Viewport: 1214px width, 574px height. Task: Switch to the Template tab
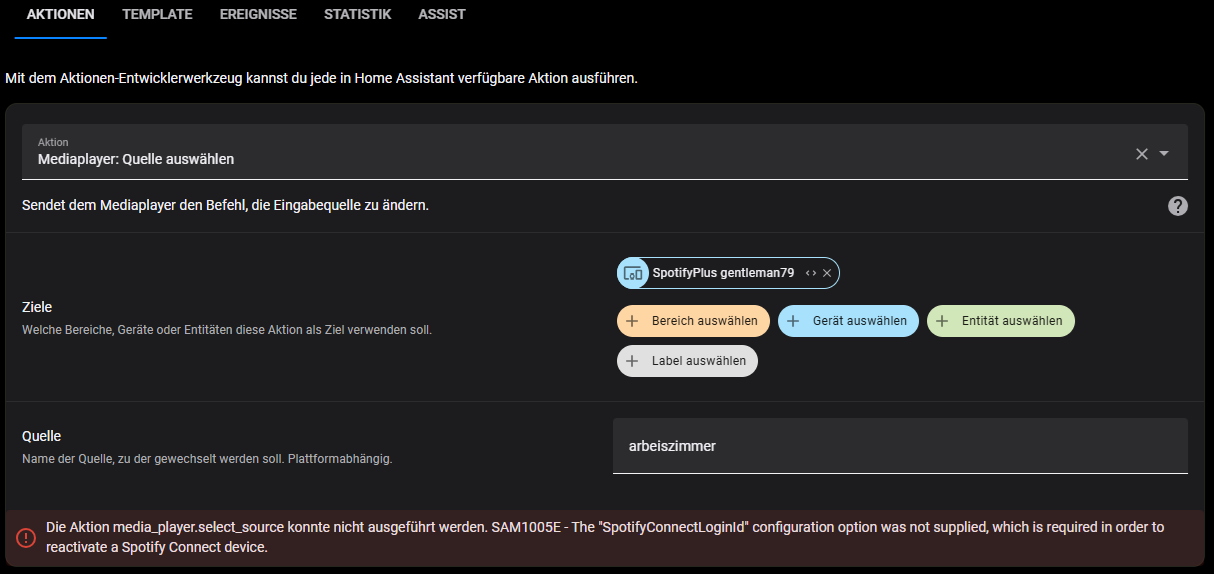[x=157, y=15]
